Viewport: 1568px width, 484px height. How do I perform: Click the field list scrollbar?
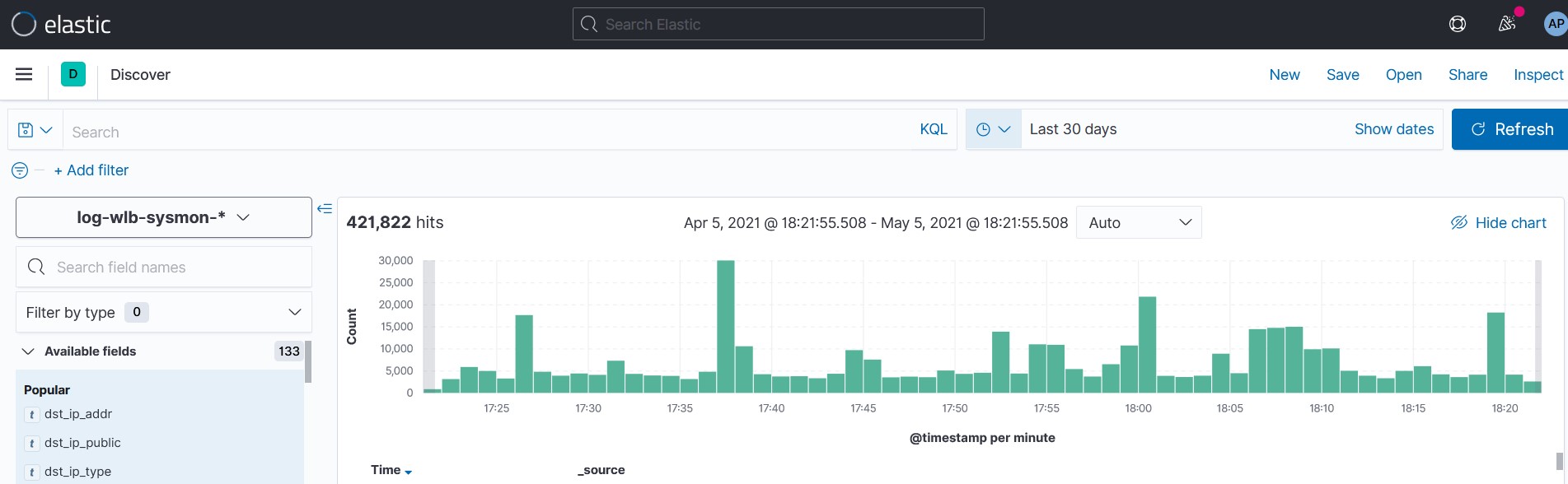[x=308, y=362]
